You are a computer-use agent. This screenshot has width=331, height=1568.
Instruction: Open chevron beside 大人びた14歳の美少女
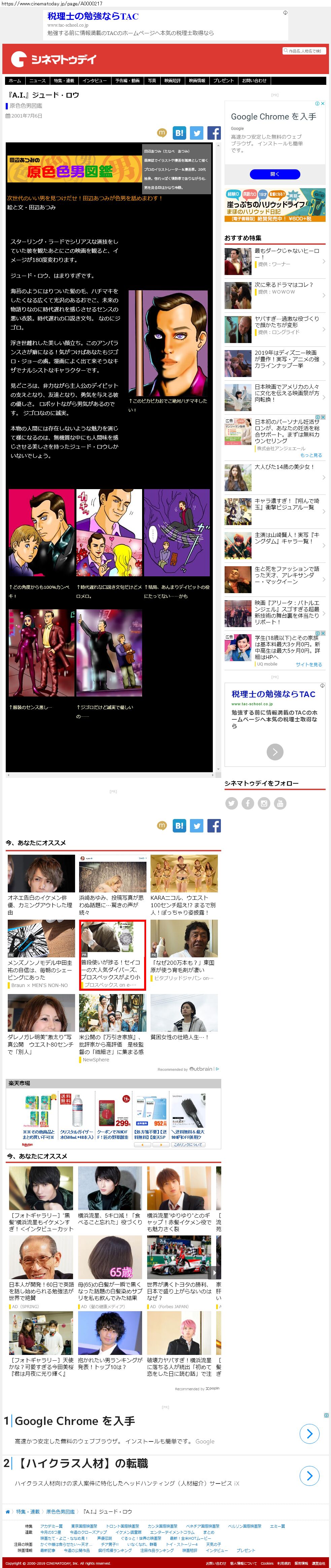[x=323, y=477]
